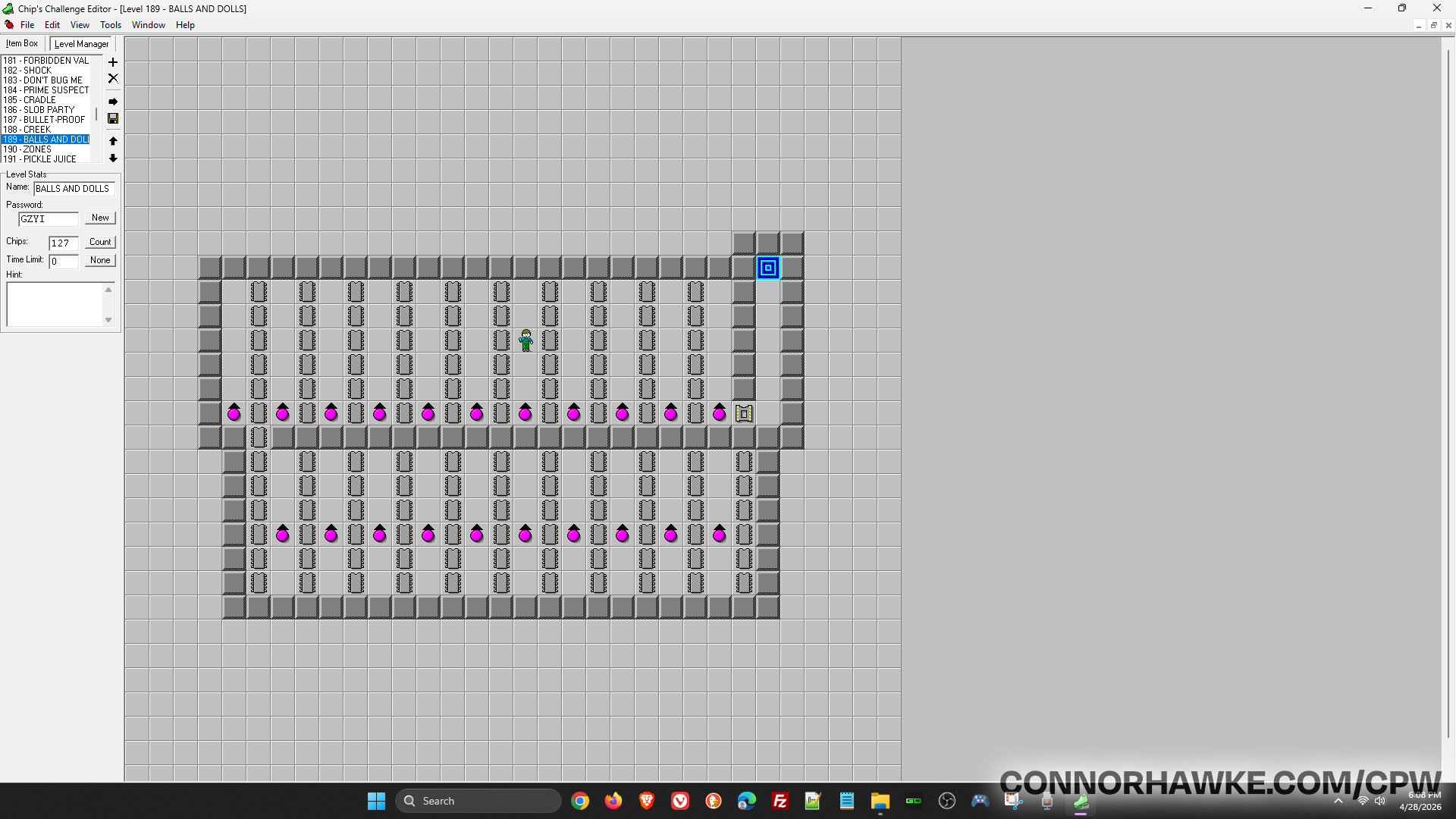The image size is (1456, 819).
Task: Click the level list scrollbar thumb
Action: pyautogui.click(x=96, y=114)
